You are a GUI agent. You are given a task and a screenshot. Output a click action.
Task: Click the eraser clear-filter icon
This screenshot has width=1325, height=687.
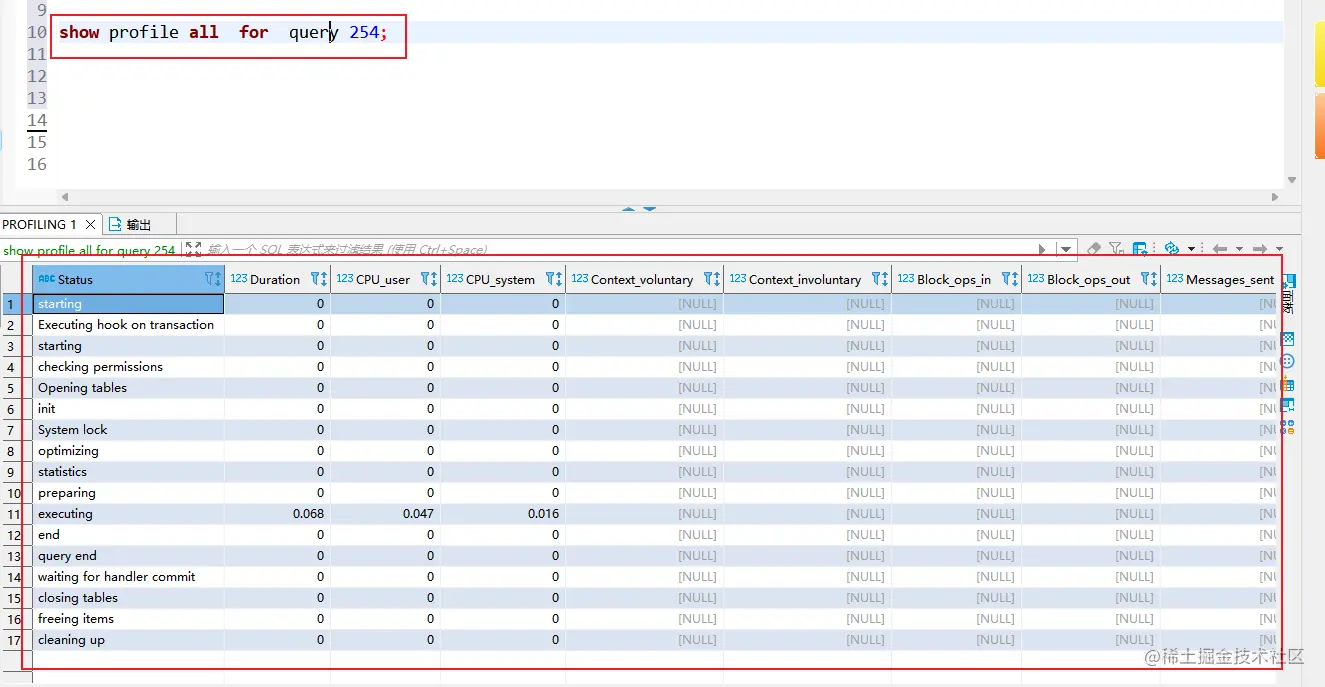(1094, 249)
